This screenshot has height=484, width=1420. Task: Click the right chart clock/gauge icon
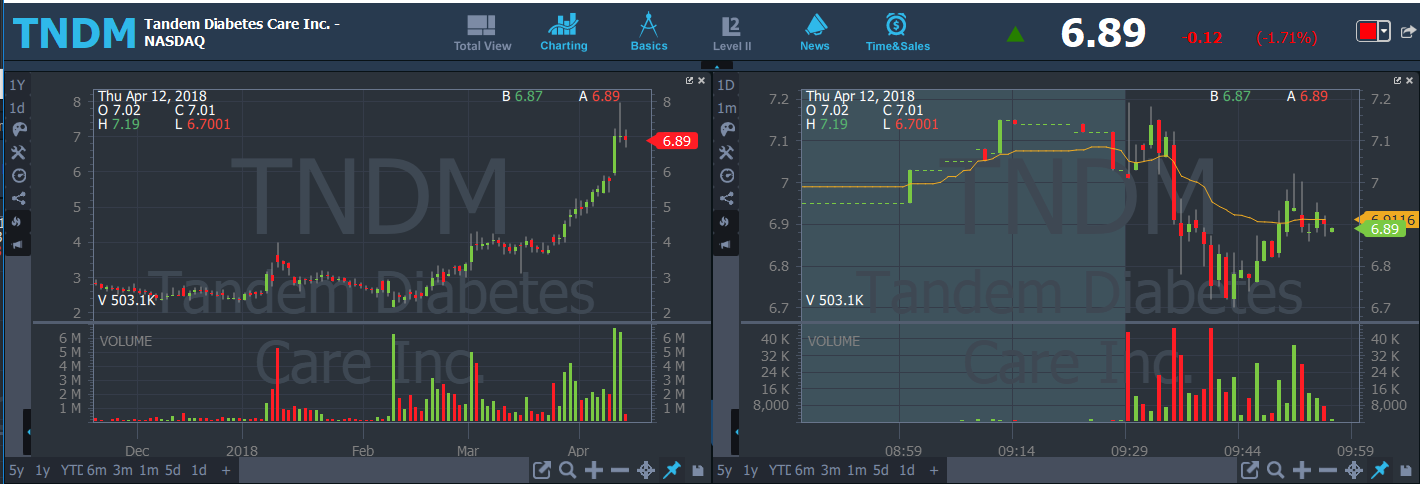727,175
